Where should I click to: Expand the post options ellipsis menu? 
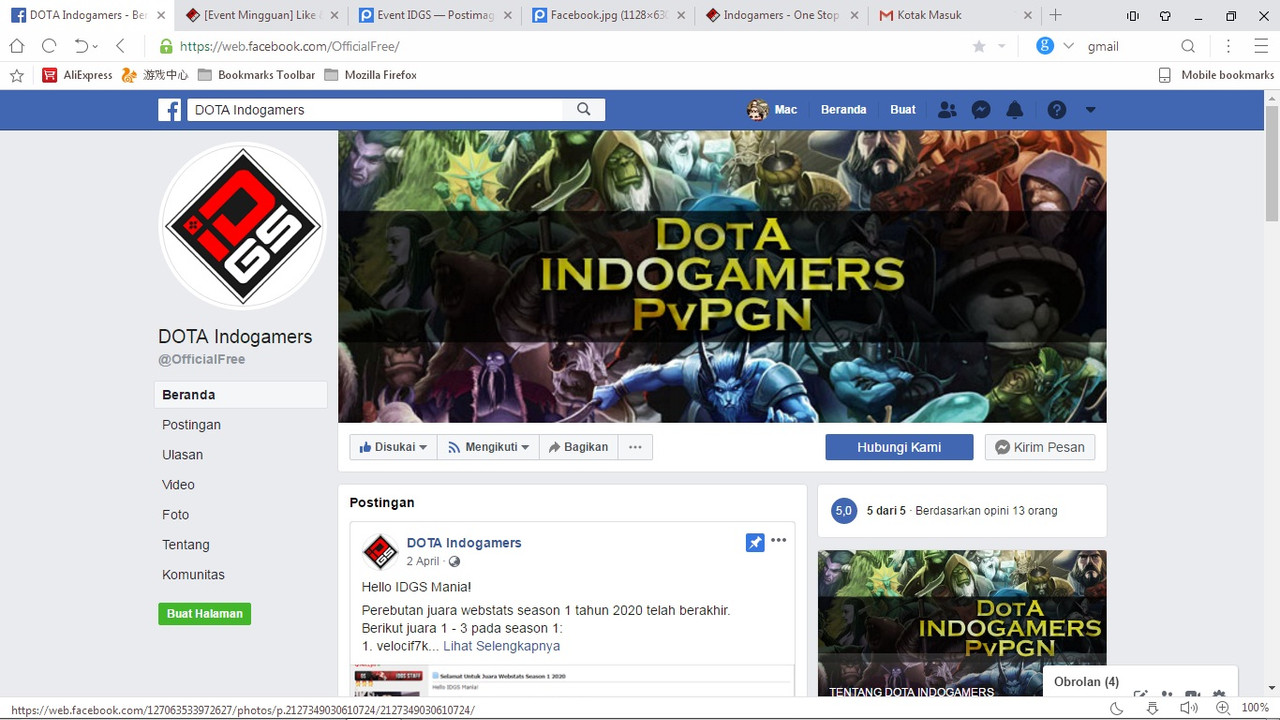point(778,540)
